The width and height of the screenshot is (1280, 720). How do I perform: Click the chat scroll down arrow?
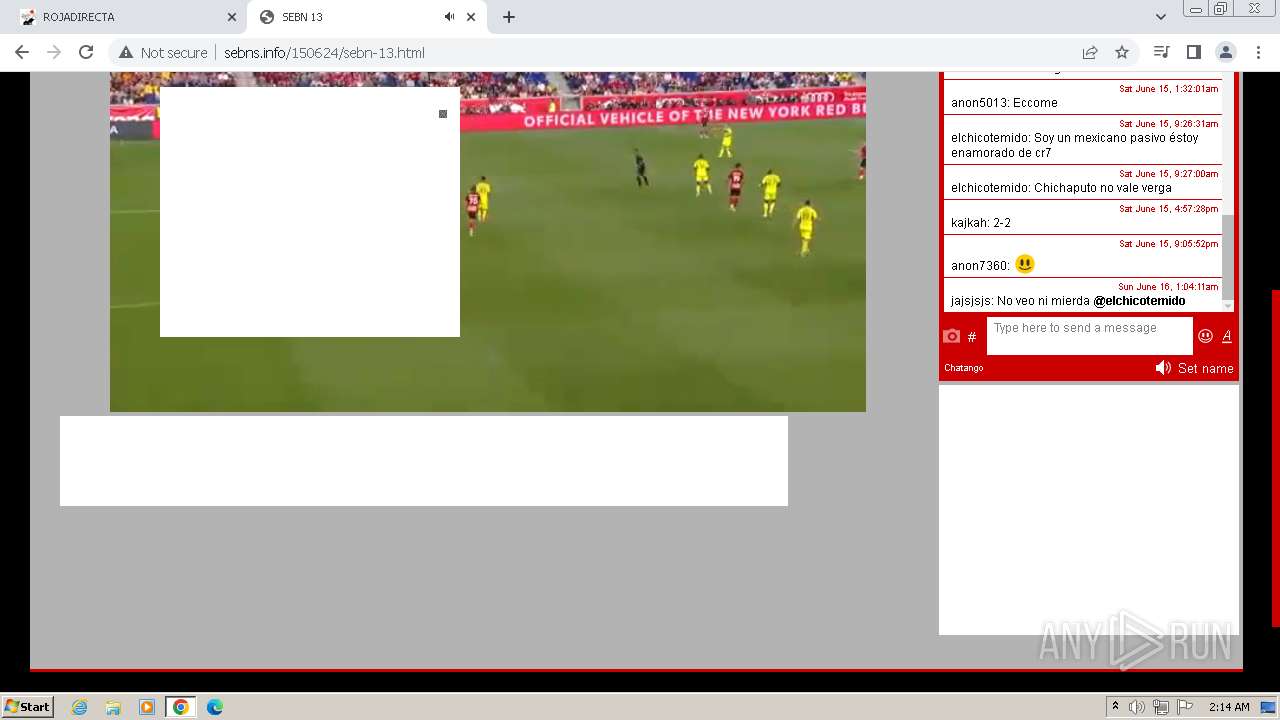[x=1228, y=306]
